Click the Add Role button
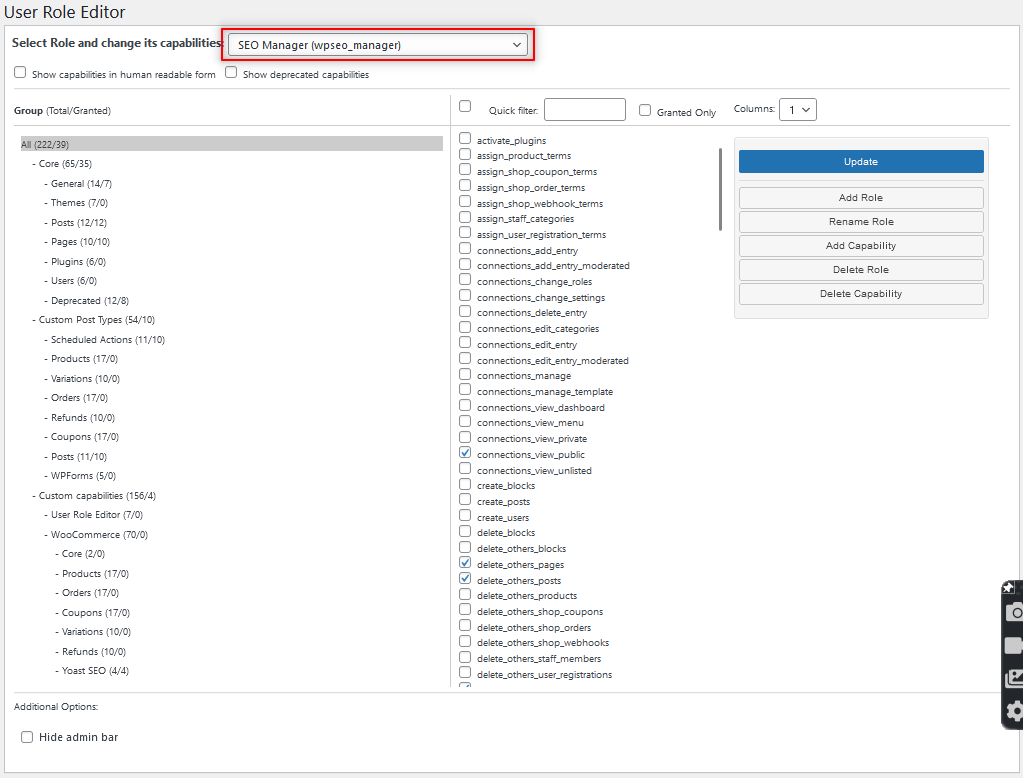This screenshot has width=1023, height=778. (861, 198)
